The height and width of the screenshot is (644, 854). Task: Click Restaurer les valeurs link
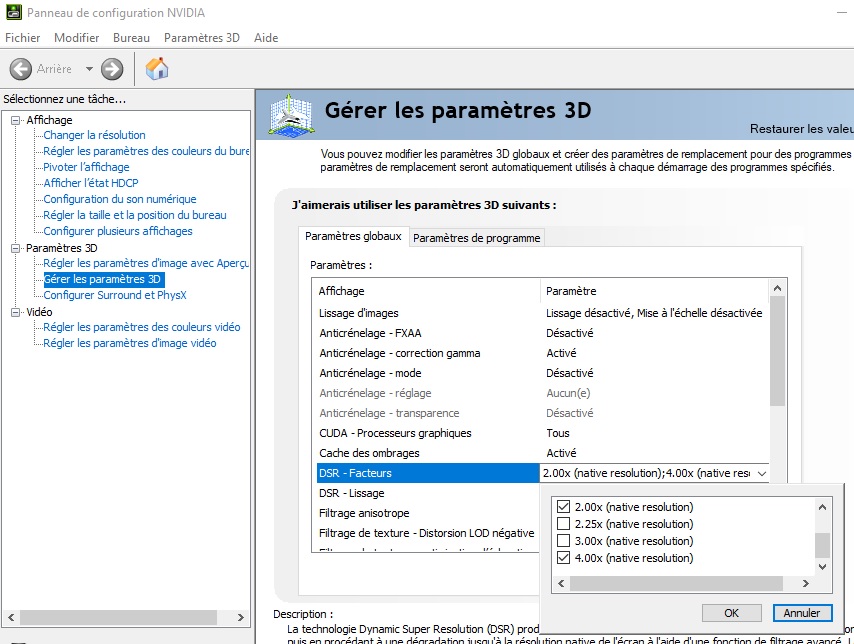[802, 129]
